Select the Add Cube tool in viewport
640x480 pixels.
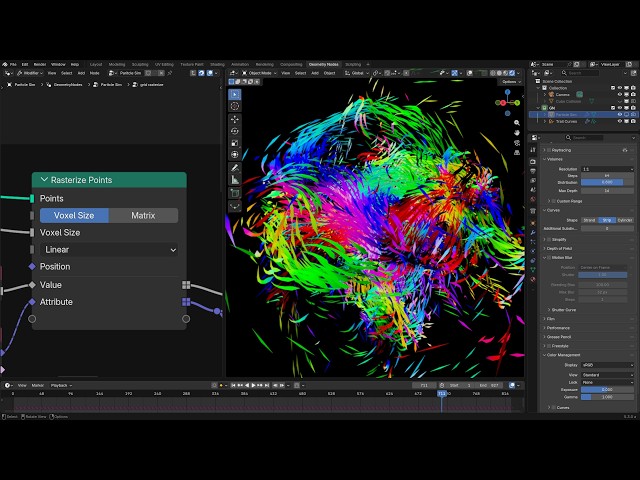234,193
